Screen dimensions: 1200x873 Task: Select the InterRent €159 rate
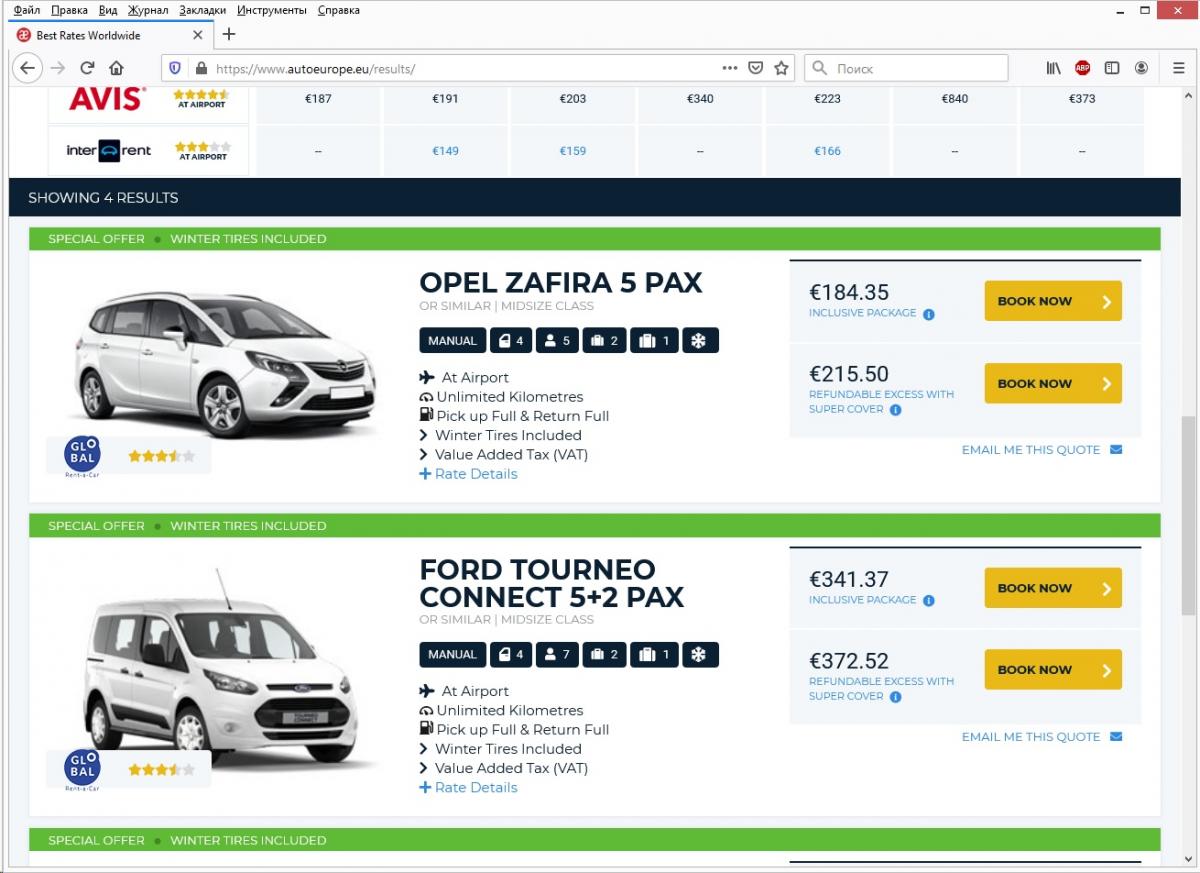(573, 151)
